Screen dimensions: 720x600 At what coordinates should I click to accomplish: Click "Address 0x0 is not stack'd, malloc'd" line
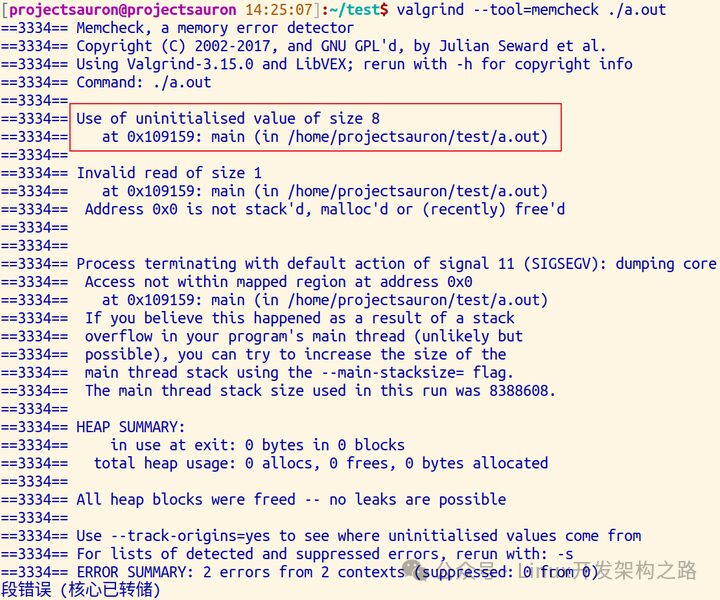pyautogui.click(x=325, y=209)
